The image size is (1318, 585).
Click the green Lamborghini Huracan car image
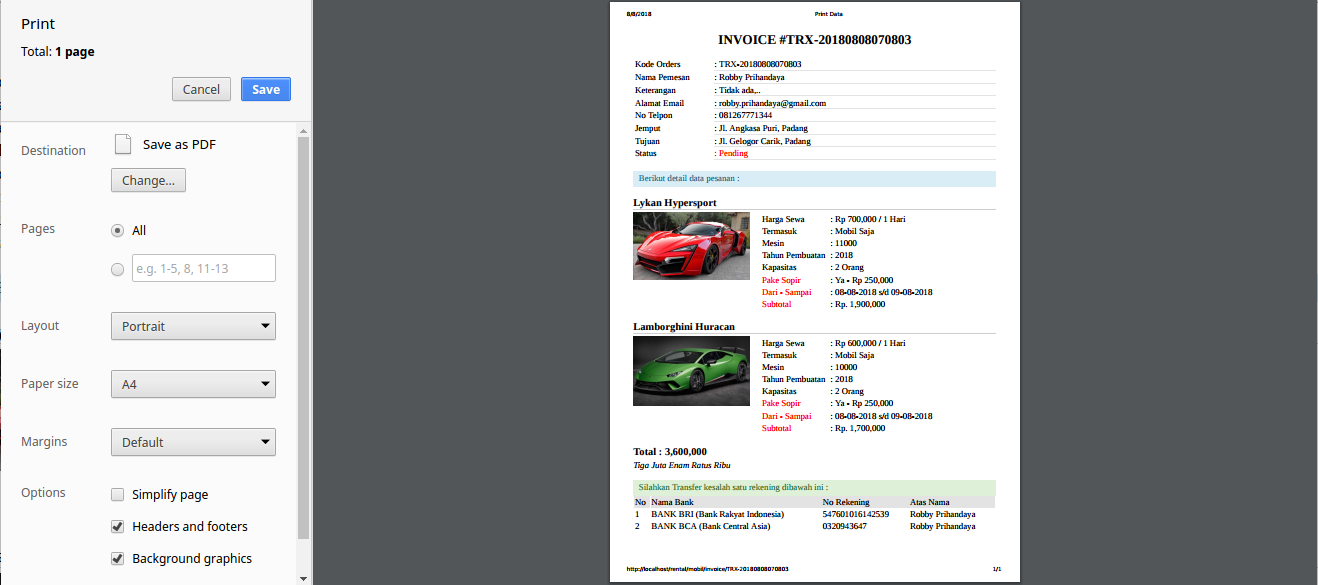pyautogui.click(x=689, y=371)
